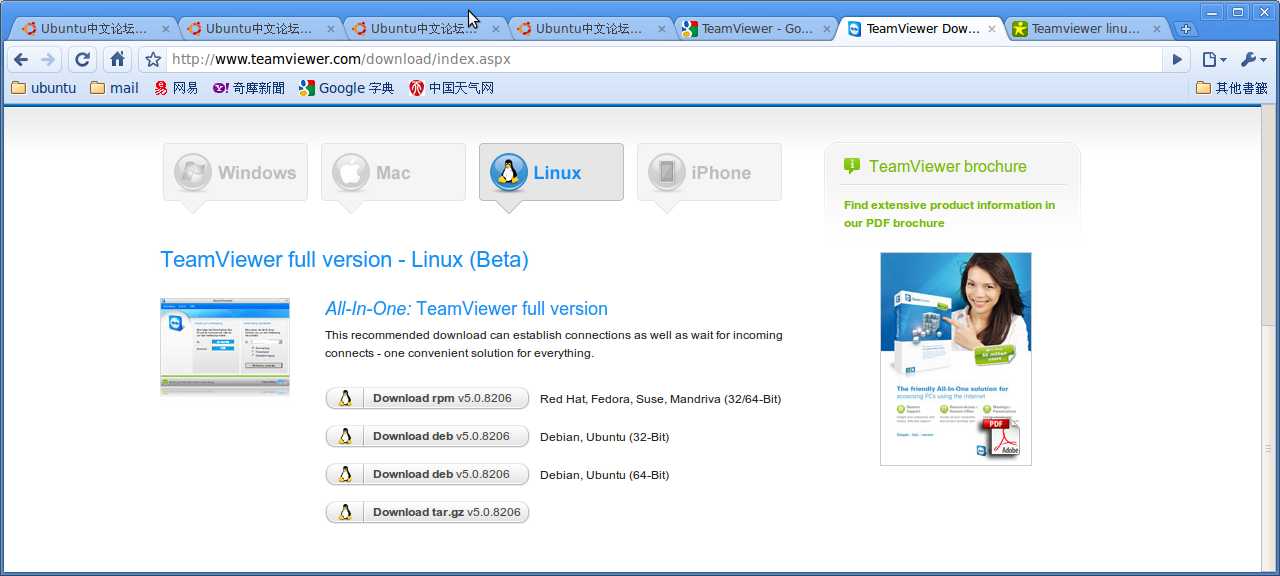Close the Teamviewer linux tab

(x=1156, y=29)
